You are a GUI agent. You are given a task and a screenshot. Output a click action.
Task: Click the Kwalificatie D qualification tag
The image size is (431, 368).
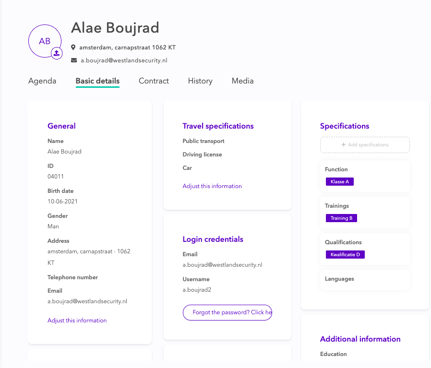tap(345, 255)
